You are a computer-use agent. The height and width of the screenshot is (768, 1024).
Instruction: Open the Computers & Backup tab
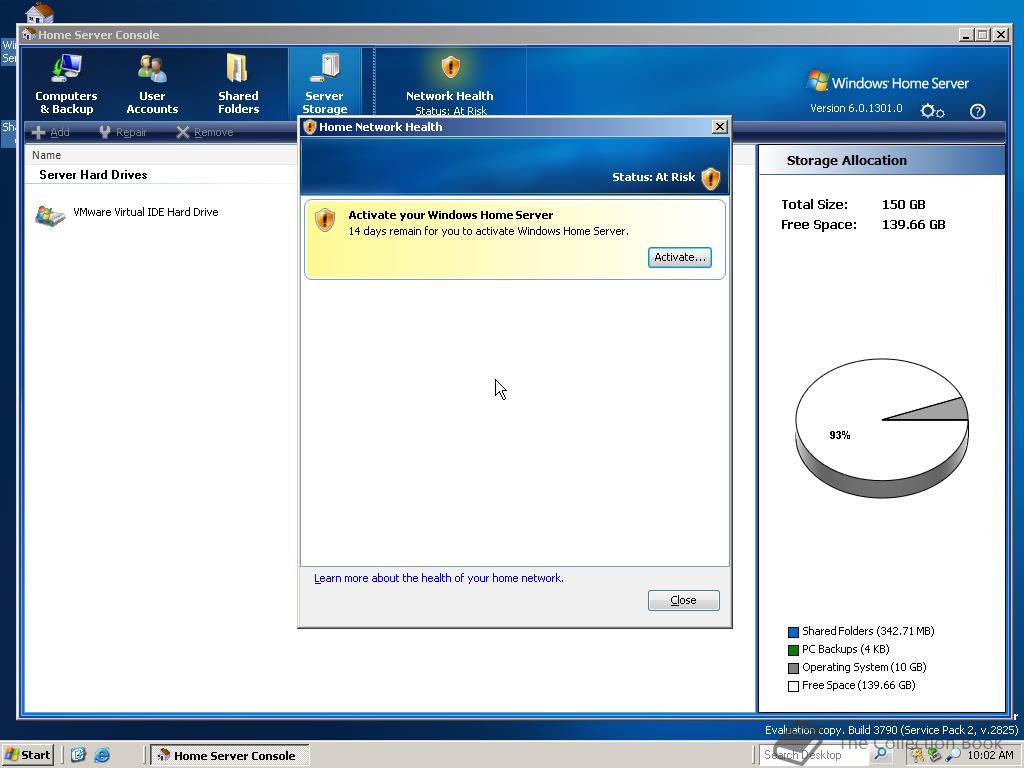coord(66,84)
